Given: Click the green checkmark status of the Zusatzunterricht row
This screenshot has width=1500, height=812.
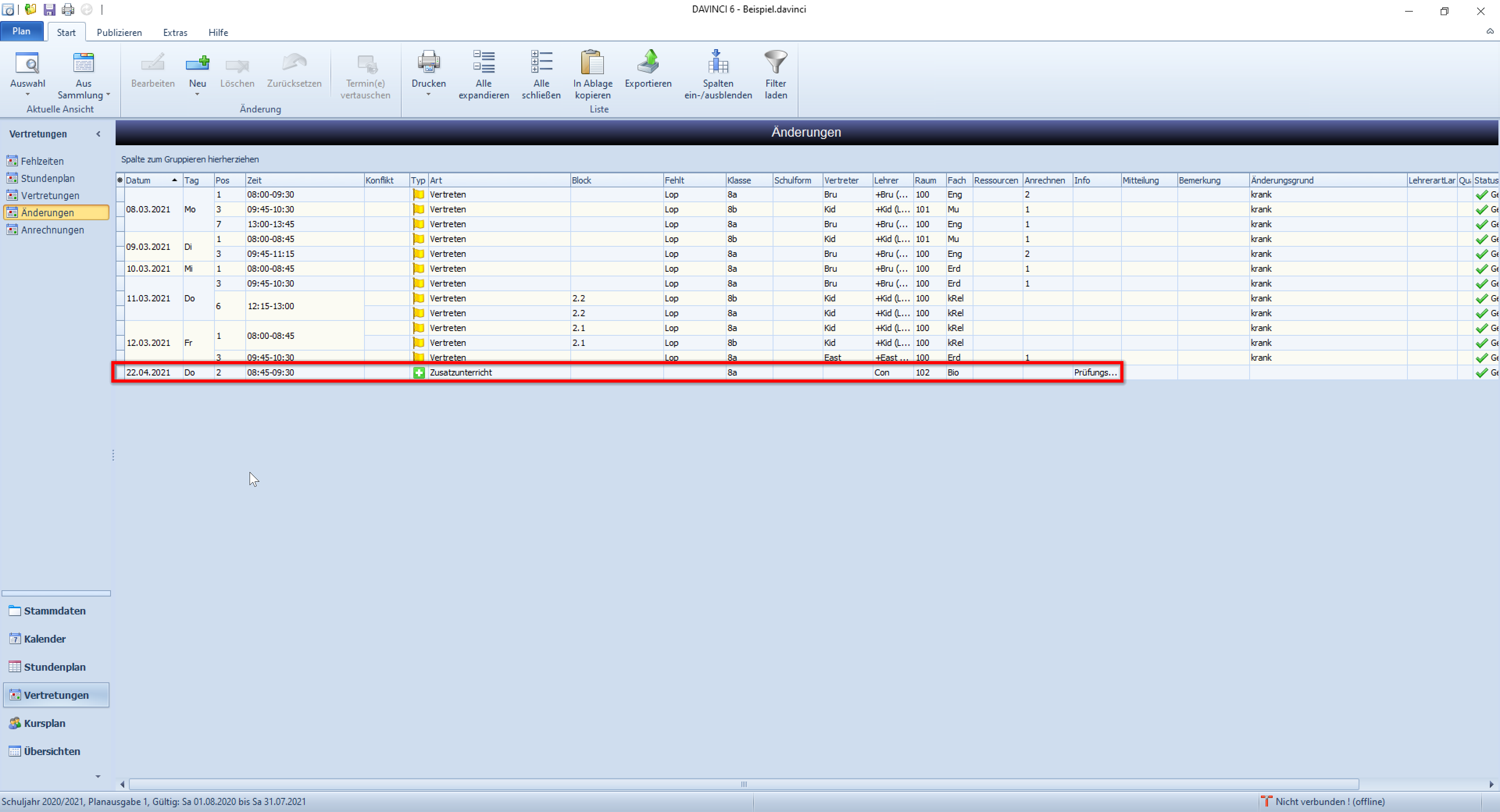Looking at the screenshot, I should [1481, 372].
